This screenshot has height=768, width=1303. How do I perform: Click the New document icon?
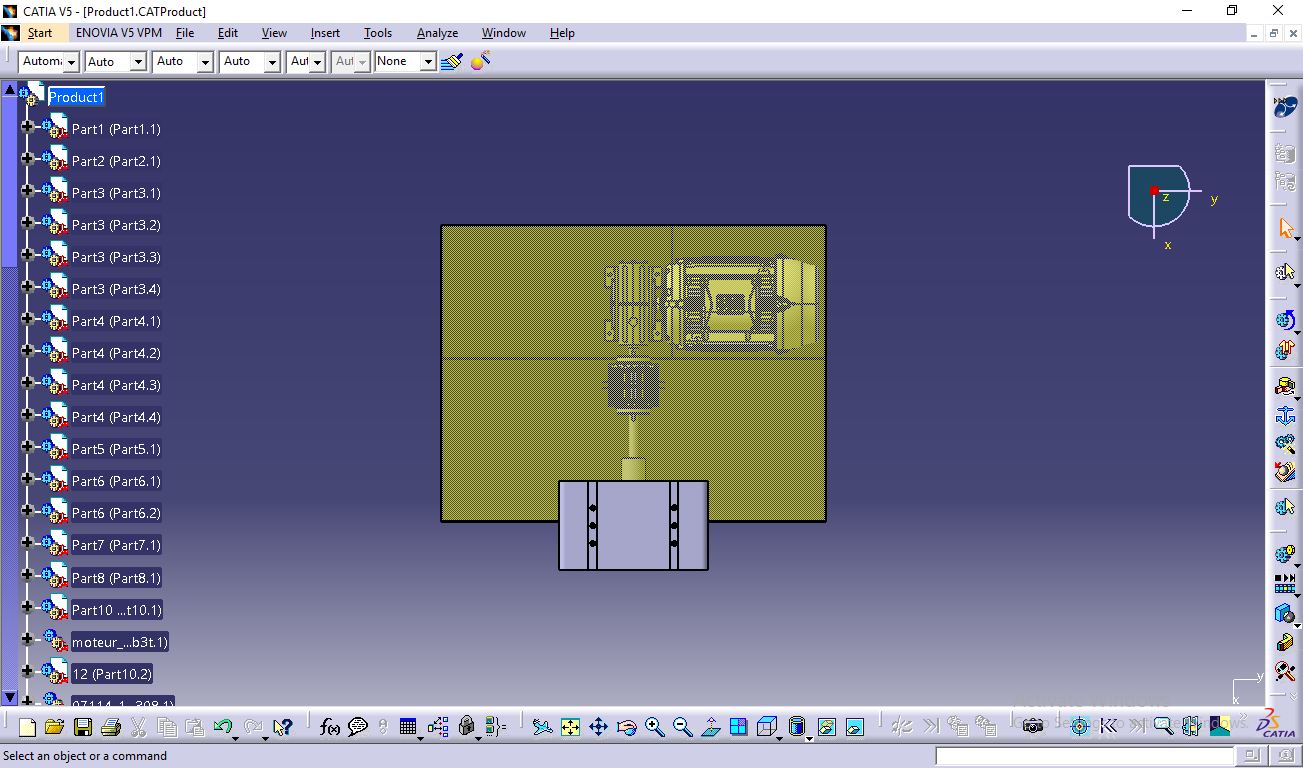click(x=27, y=727)
